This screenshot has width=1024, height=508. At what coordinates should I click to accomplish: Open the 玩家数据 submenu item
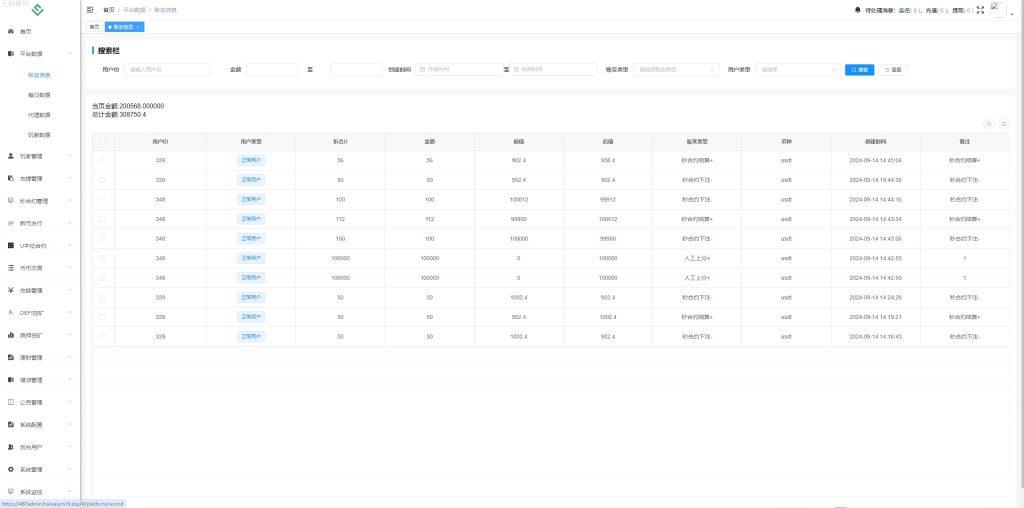39,135
